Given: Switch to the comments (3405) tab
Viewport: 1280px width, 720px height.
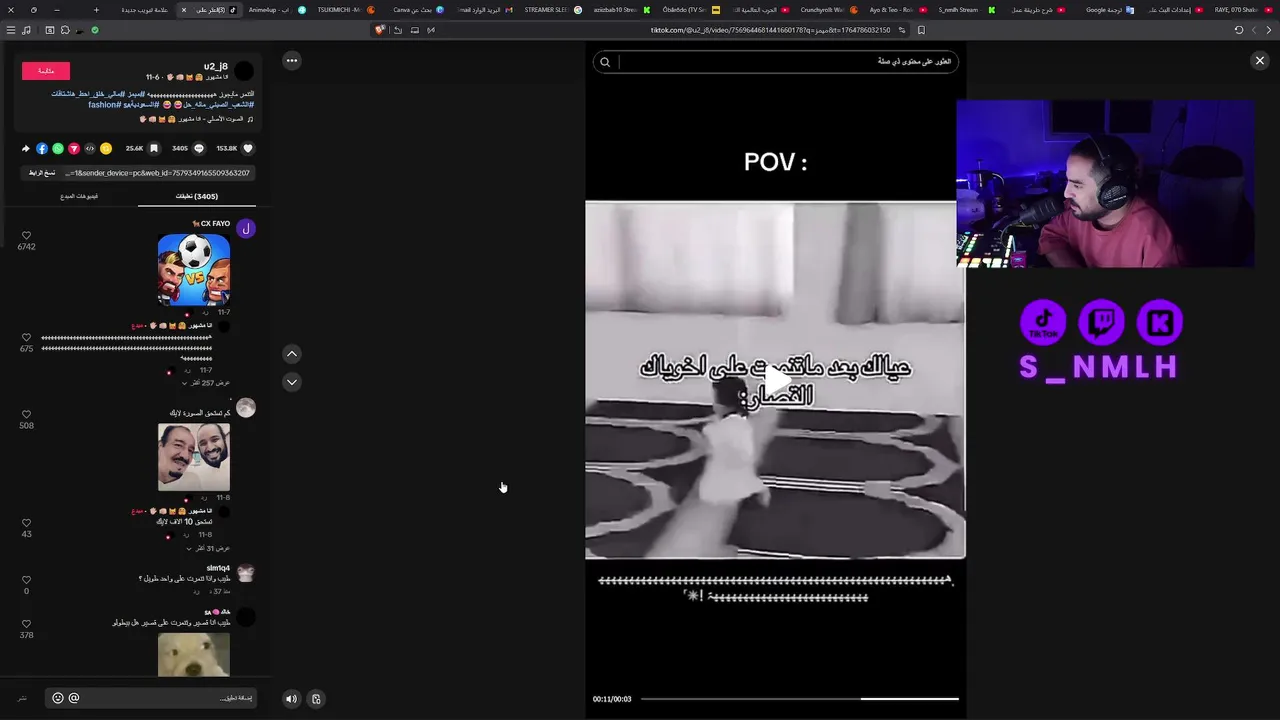Looking at the screenshot, I should click(197, 196).
